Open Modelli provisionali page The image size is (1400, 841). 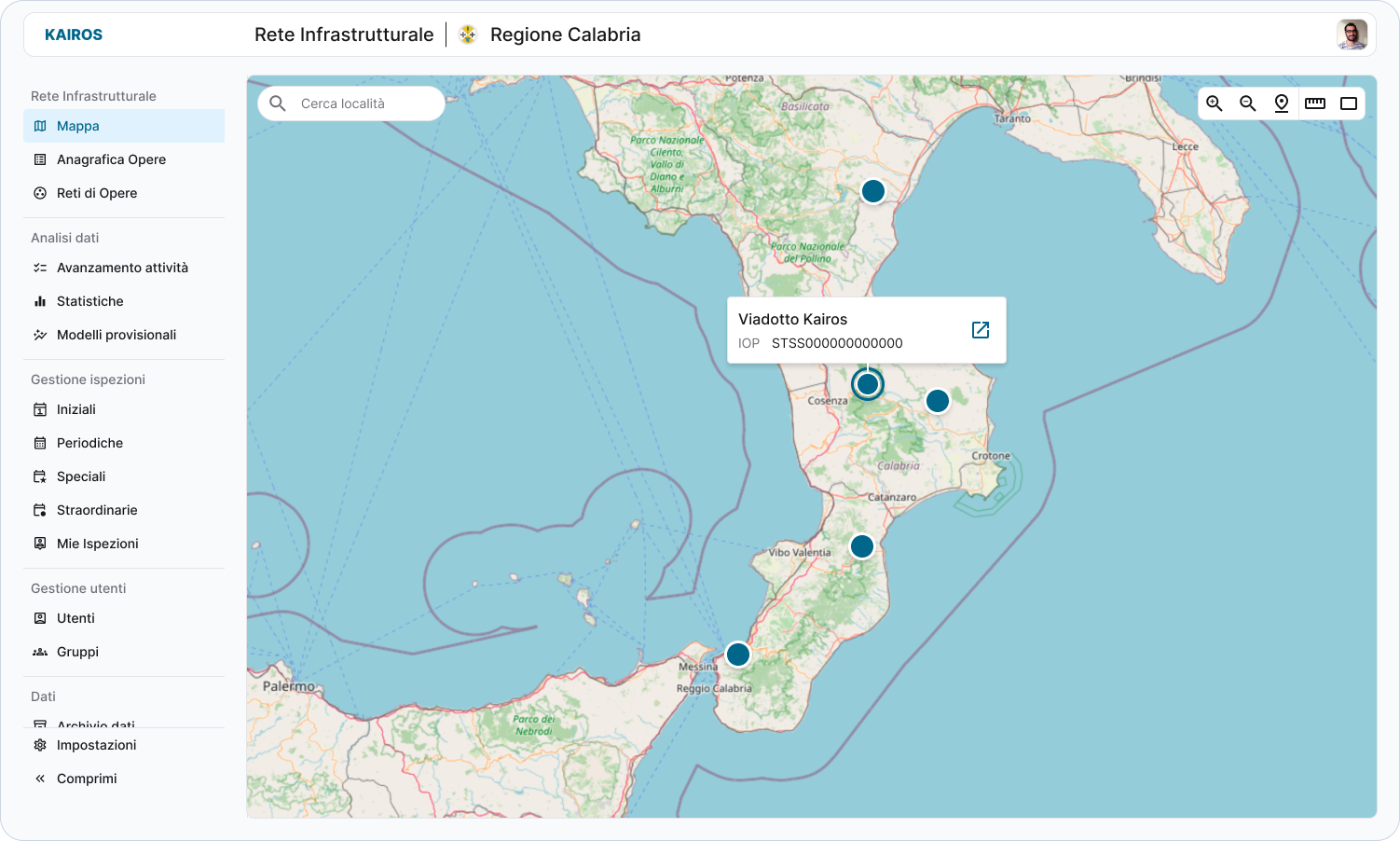pos(124,335)
